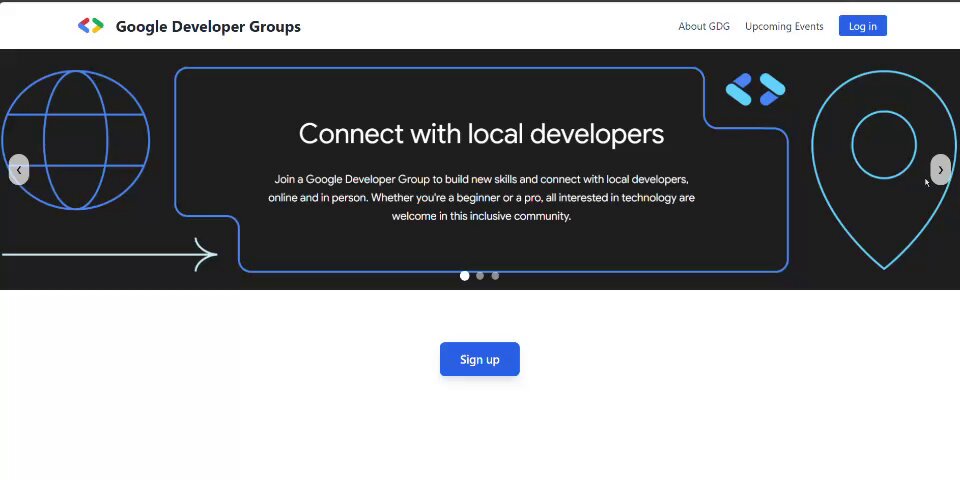Click the Google Developer Groups logo icon
This screenshot has height=480, width=960.
91,26
